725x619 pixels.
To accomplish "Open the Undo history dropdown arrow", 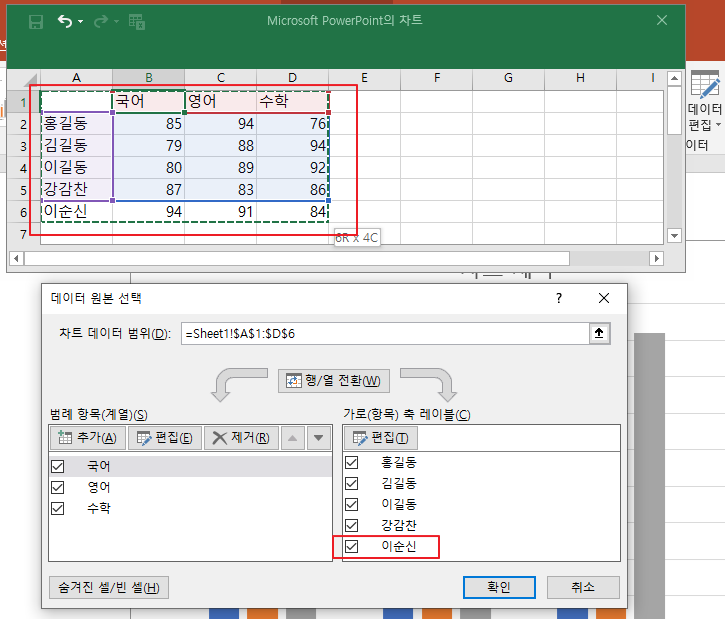I will 80,21.
